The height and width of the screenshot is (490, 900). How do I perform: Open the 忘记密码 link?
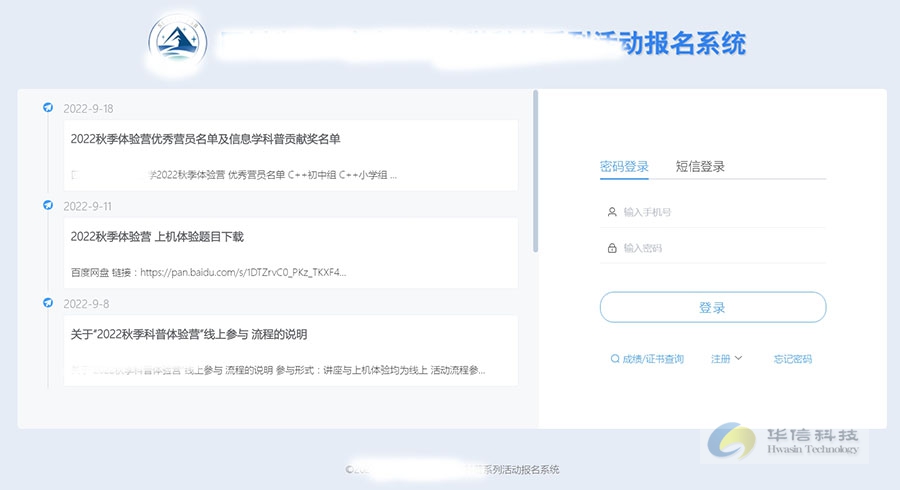(x=792, y=359)
